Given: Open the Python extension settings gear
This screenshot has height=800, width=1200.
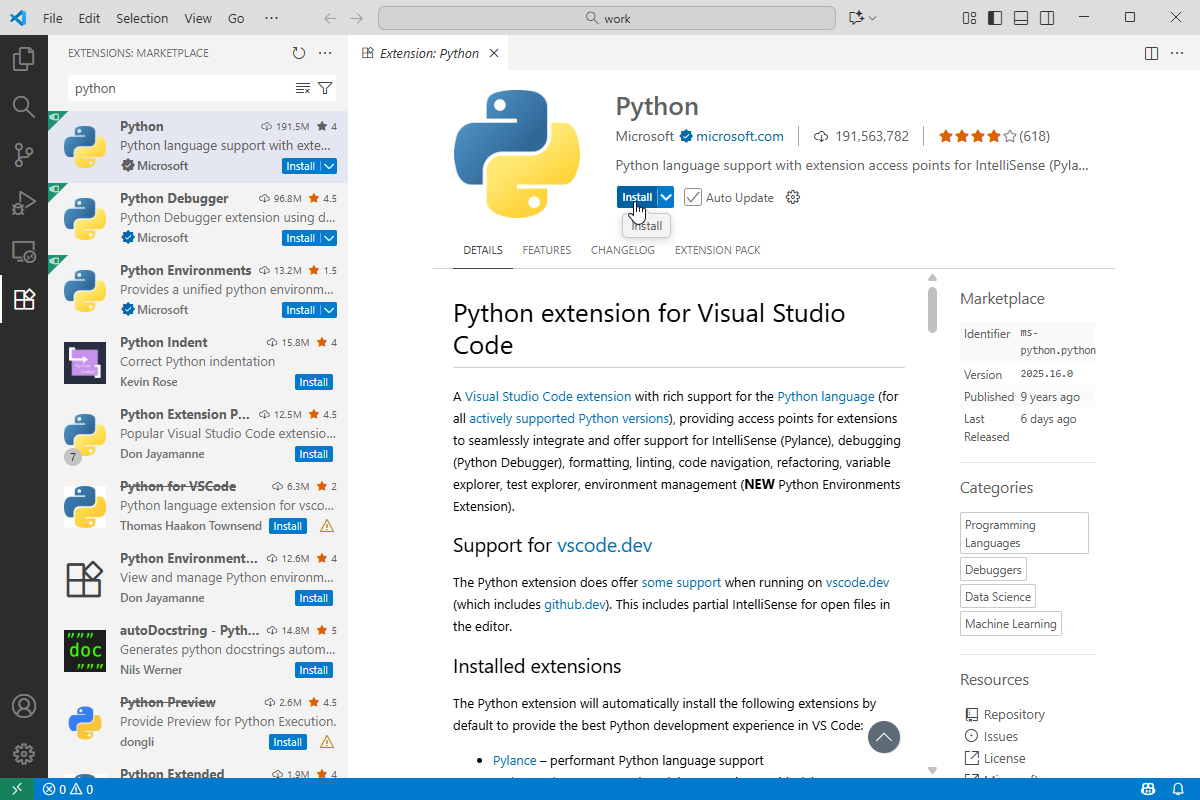Looking at the screenshot, I should [x=793, y=197].
